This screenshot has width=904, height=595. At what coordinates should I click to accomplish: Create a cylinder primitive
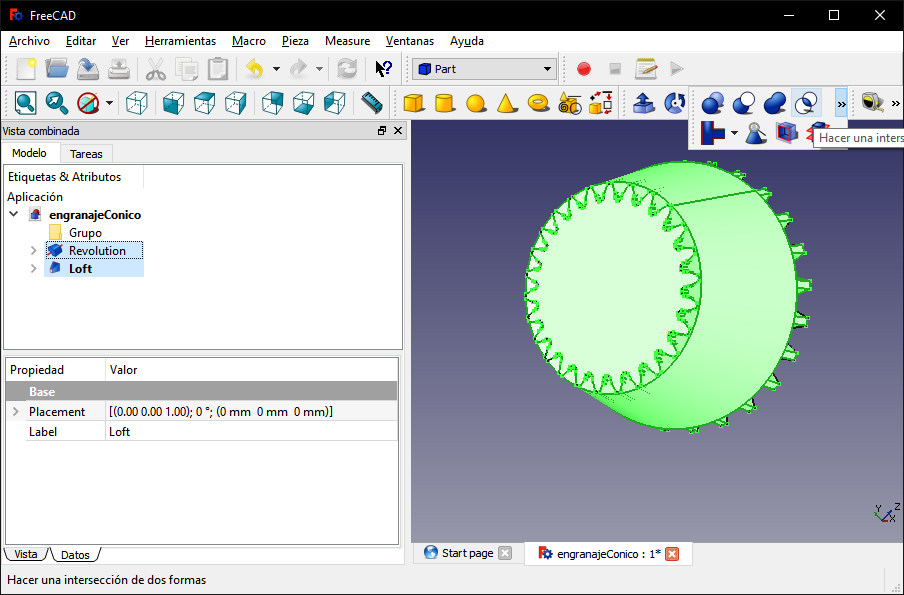pos(445,103)
